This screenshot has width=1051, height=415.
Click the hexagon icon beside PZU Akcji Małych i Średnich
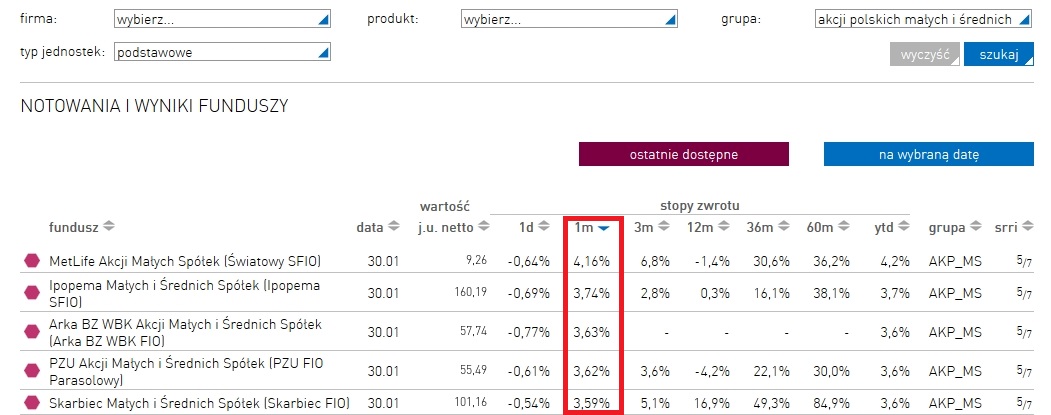pyautogui.click(x=32, y=370)
